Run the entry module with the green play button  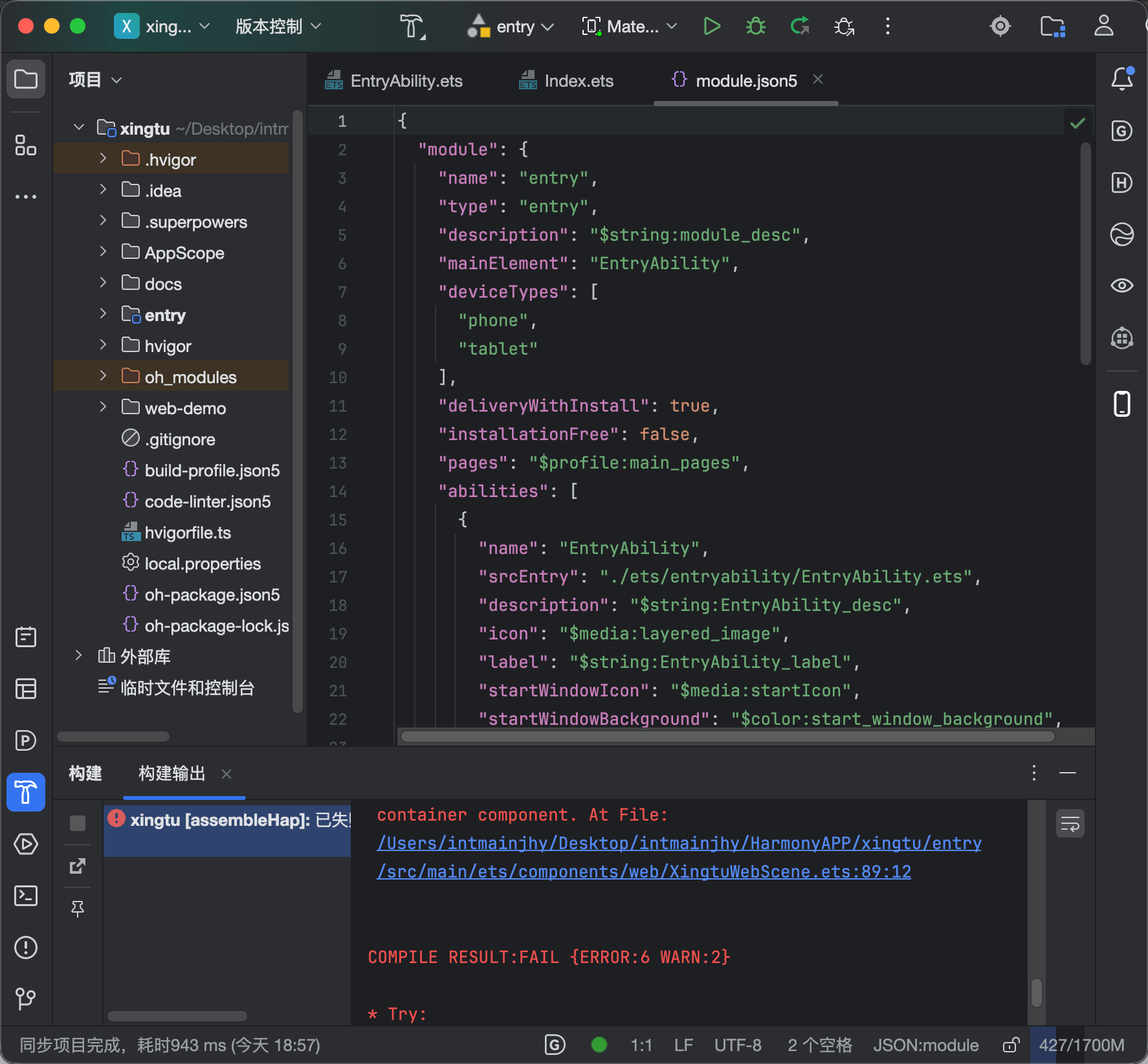click(x=712, y=27)
